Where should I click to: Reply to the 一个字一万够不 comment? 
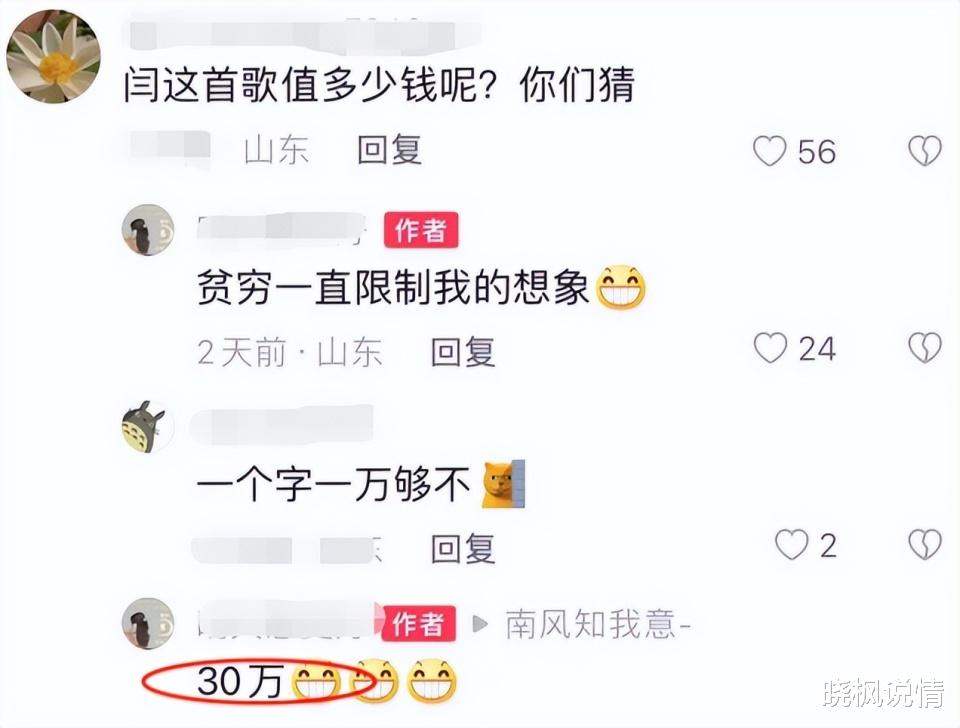click(463, 548)
